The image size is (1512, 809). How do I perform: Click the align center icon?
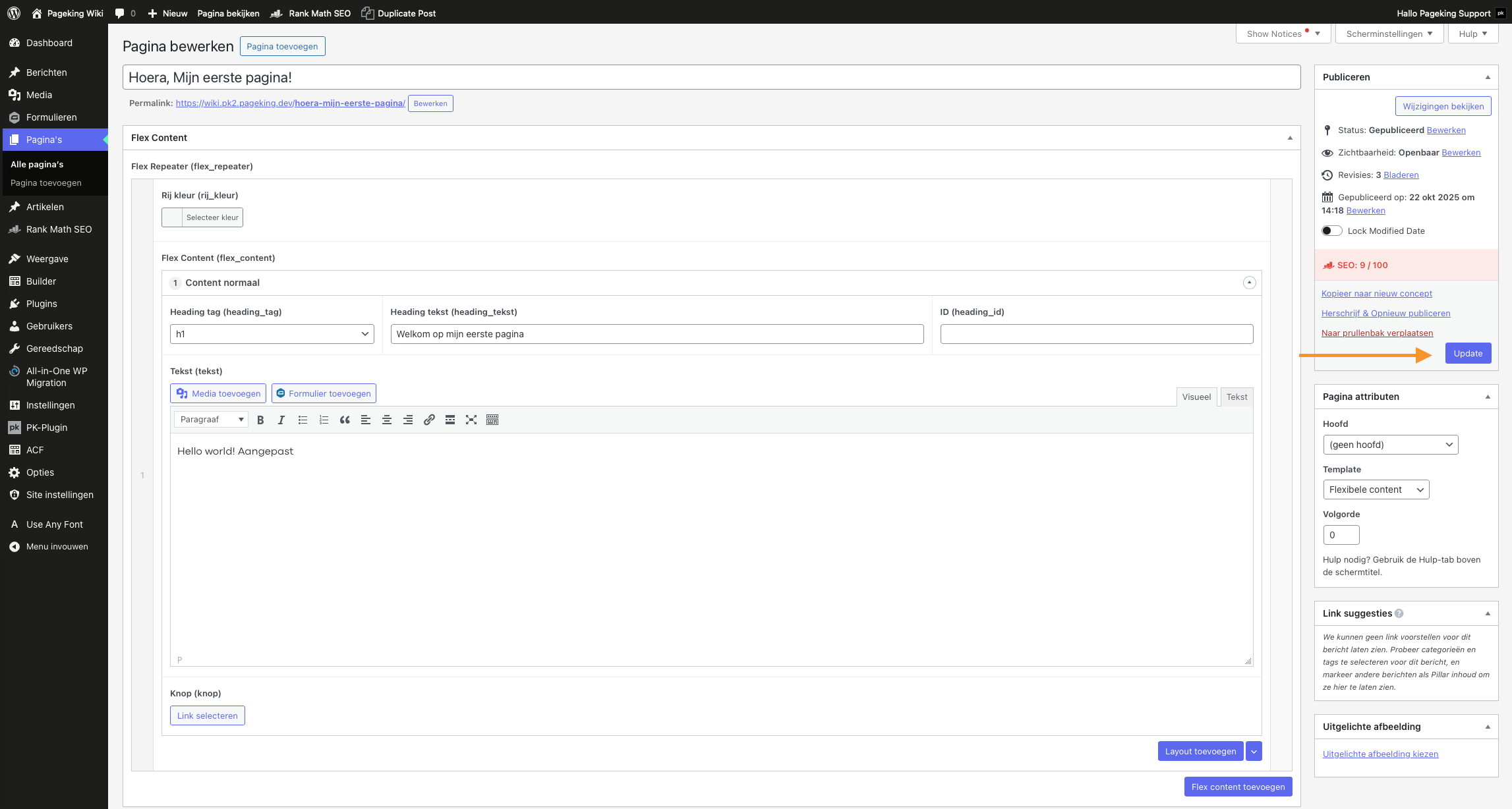[x=387, y=420]
